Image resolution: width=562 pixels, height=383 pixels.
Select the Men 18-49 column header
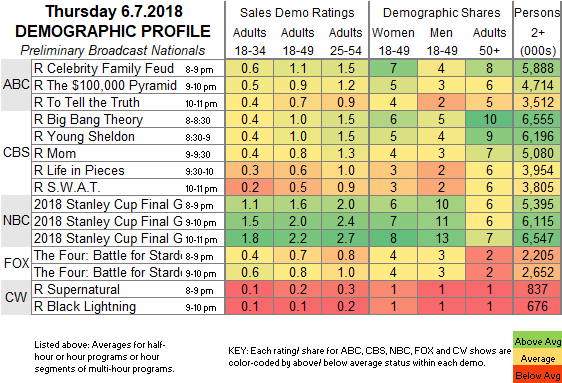pyautogui.click(x=442, y=41)
